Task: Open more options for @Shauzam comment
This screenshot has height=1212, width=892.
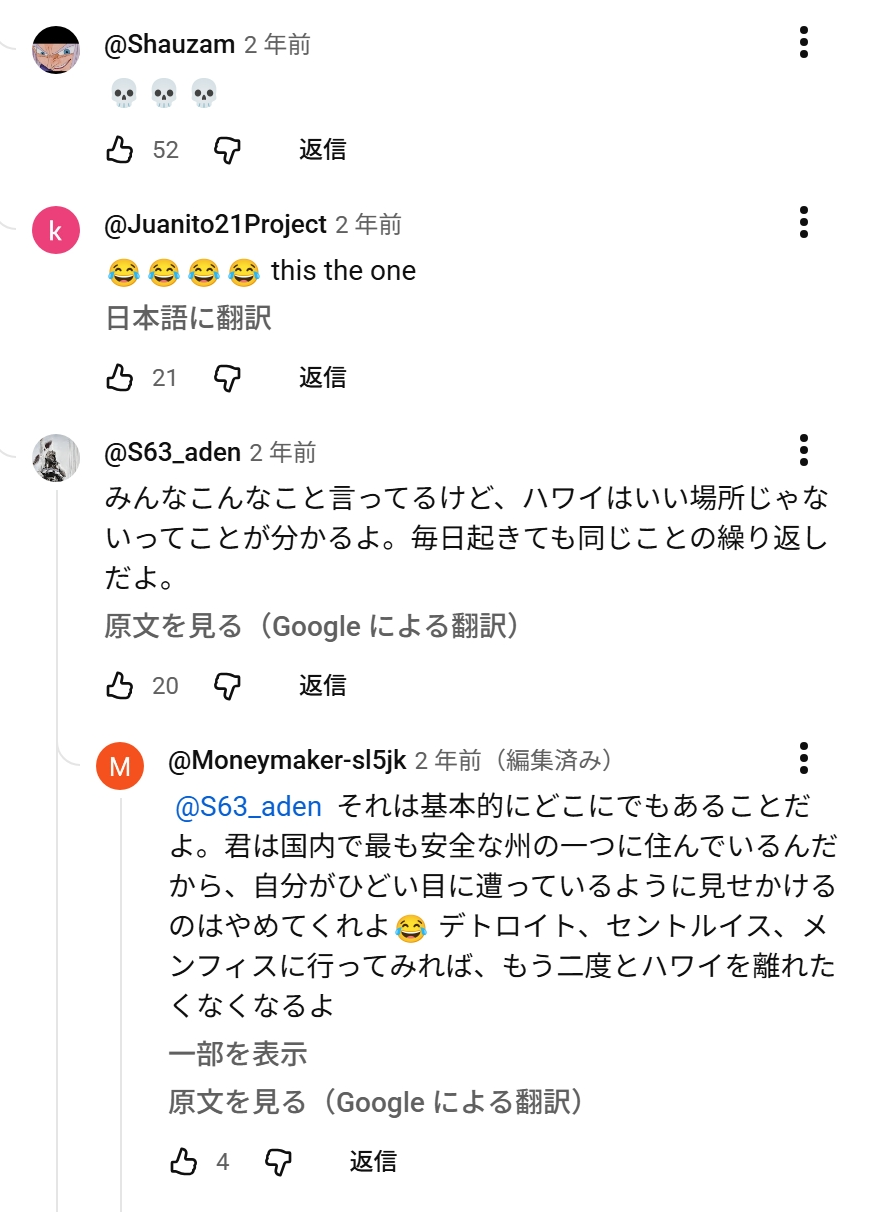Action: [803, 43]
